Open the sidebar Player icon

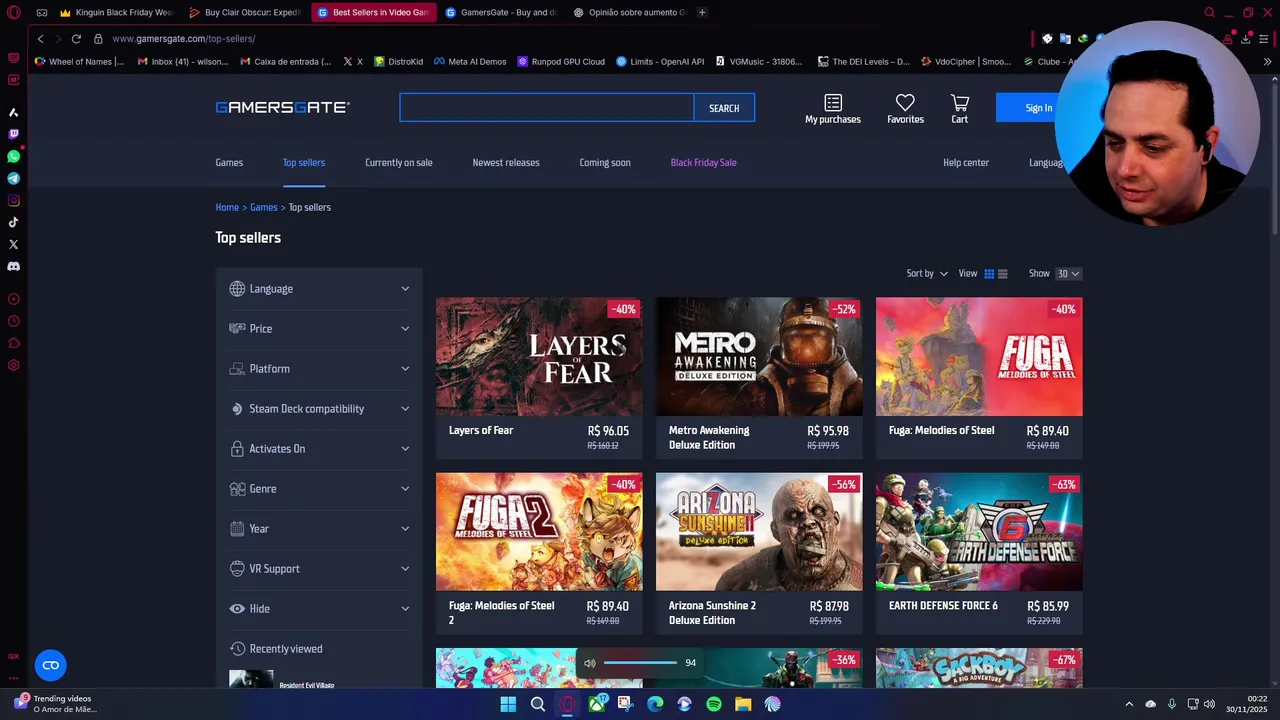click(x=13, y=299)
